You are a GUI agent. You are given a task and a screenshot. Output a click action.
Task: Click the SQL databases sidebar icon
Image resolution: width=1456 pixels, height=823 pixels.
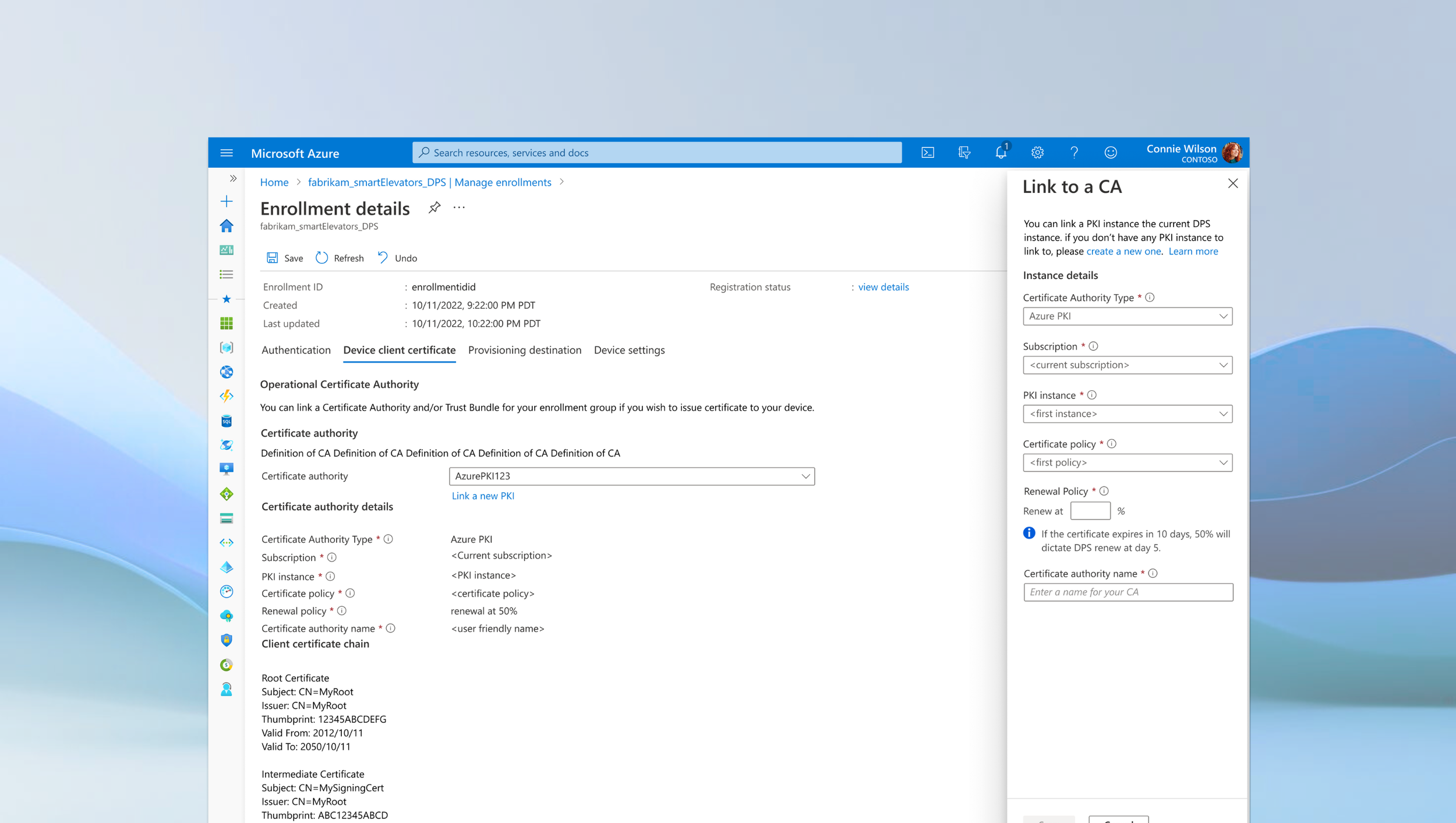(227, 421)
